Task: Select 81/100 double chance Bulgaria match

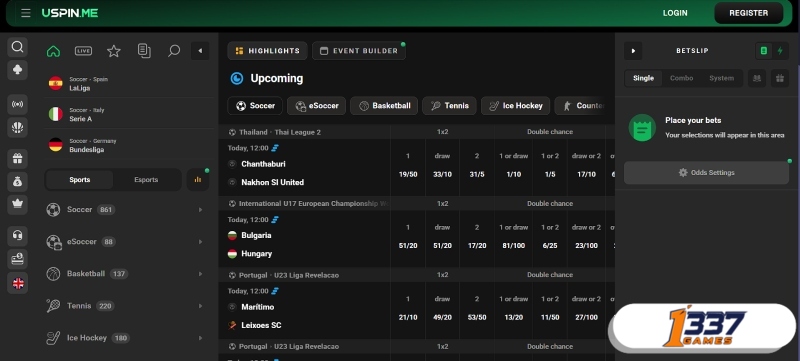Action: tap(513, 239)
